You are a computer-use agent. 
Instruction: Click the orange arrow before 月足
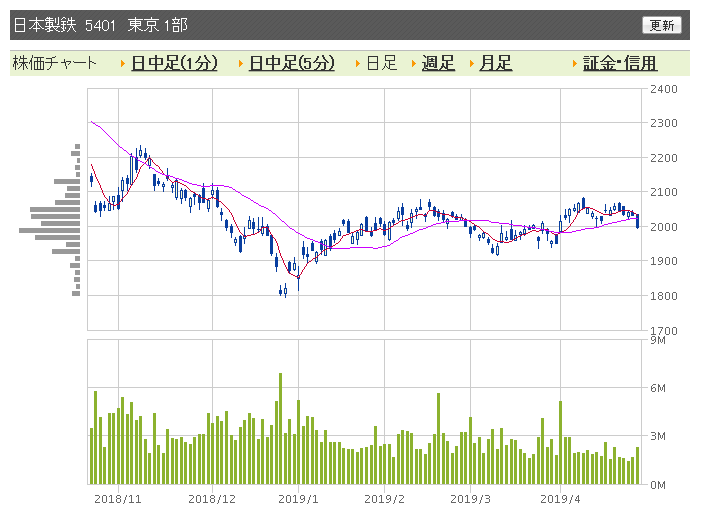click(472, 64)
